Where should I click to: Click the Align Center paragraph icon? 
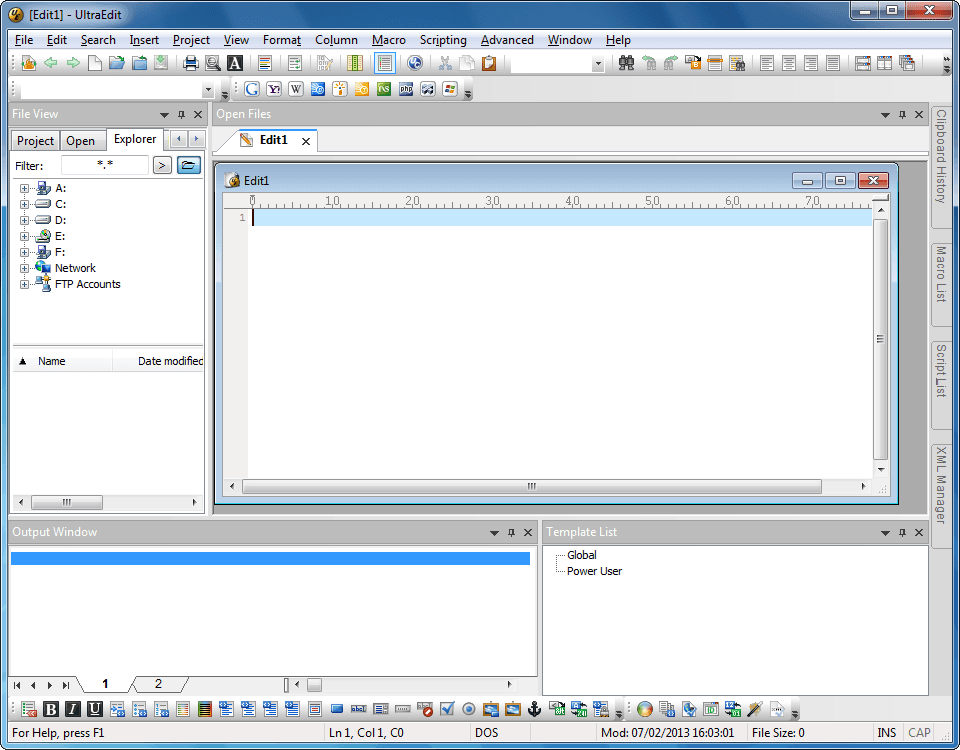(x=789, y=62)
